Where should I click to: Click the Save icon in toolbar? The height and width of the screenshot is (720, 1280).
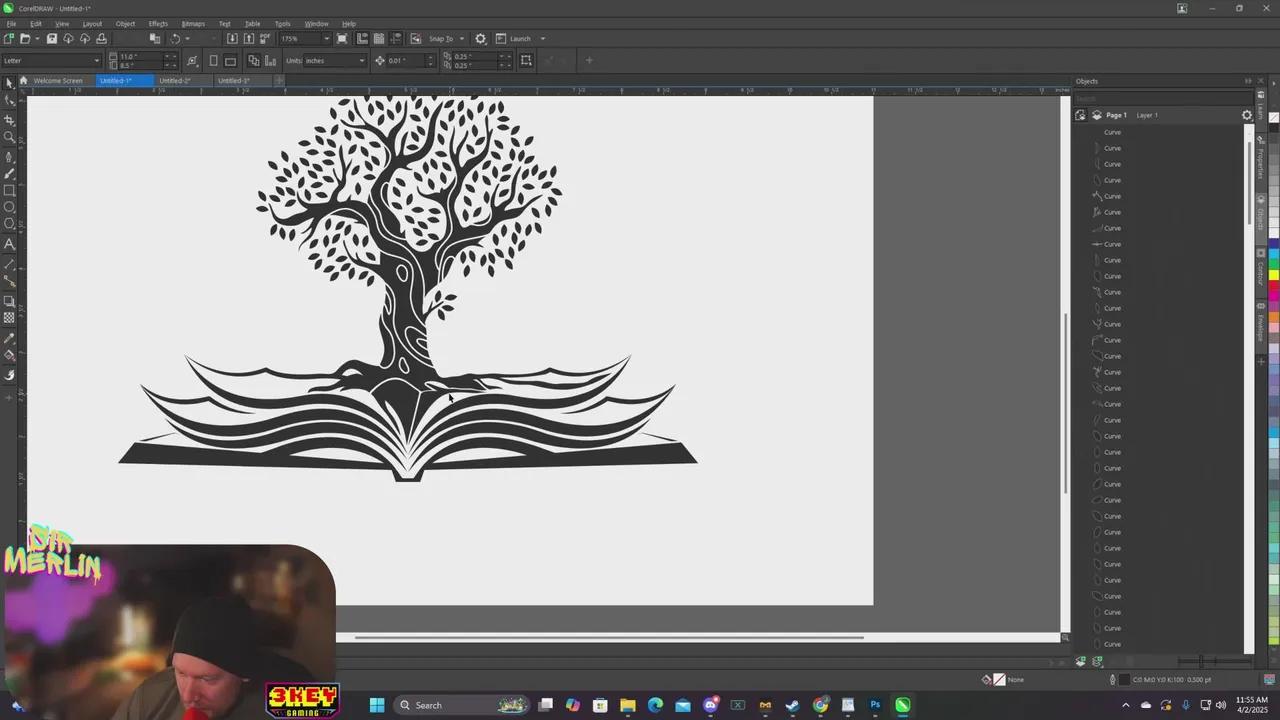pos(52,39)
